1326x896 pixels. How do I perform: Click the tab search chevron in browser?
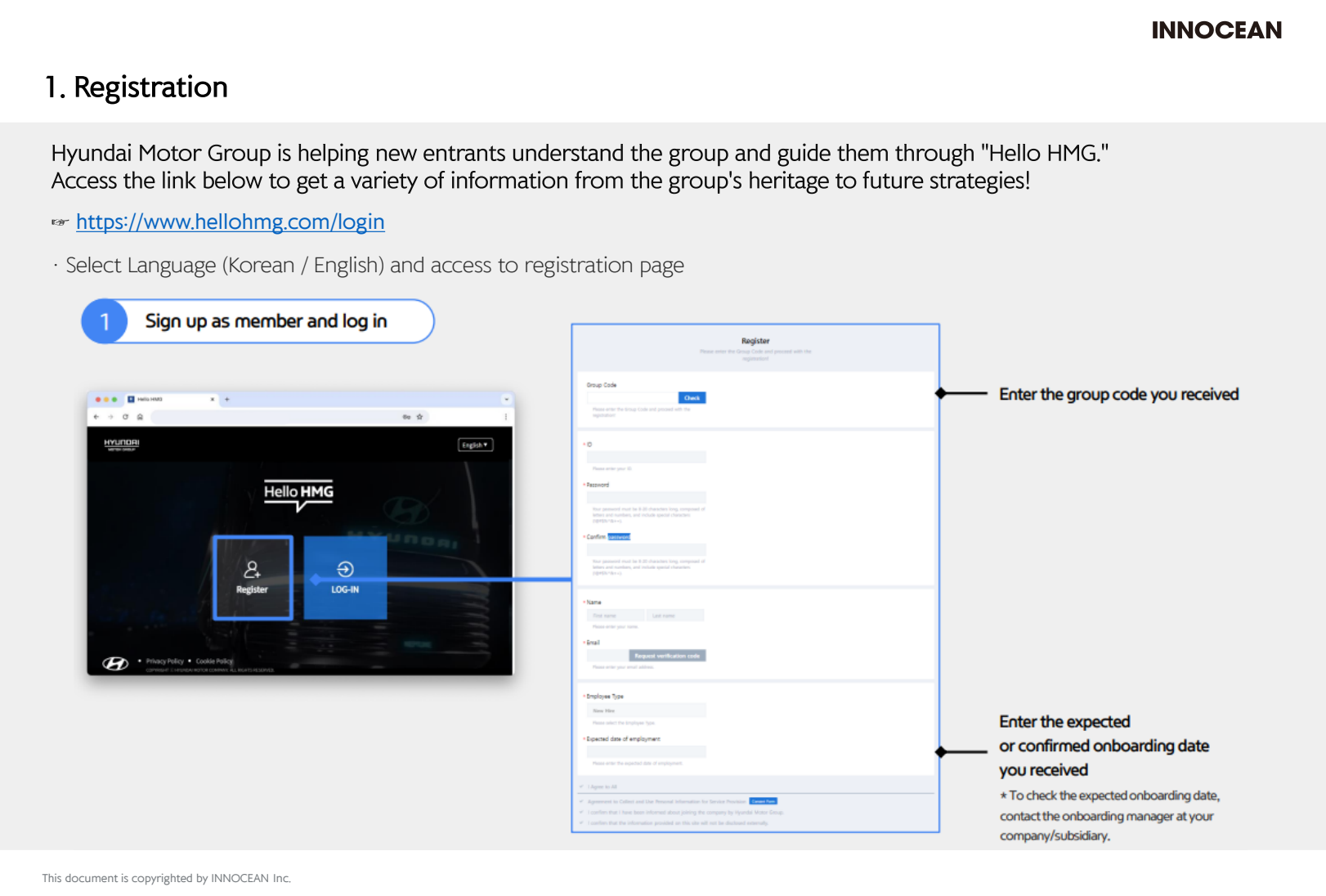pyautogui.click(x=506, y=400)
